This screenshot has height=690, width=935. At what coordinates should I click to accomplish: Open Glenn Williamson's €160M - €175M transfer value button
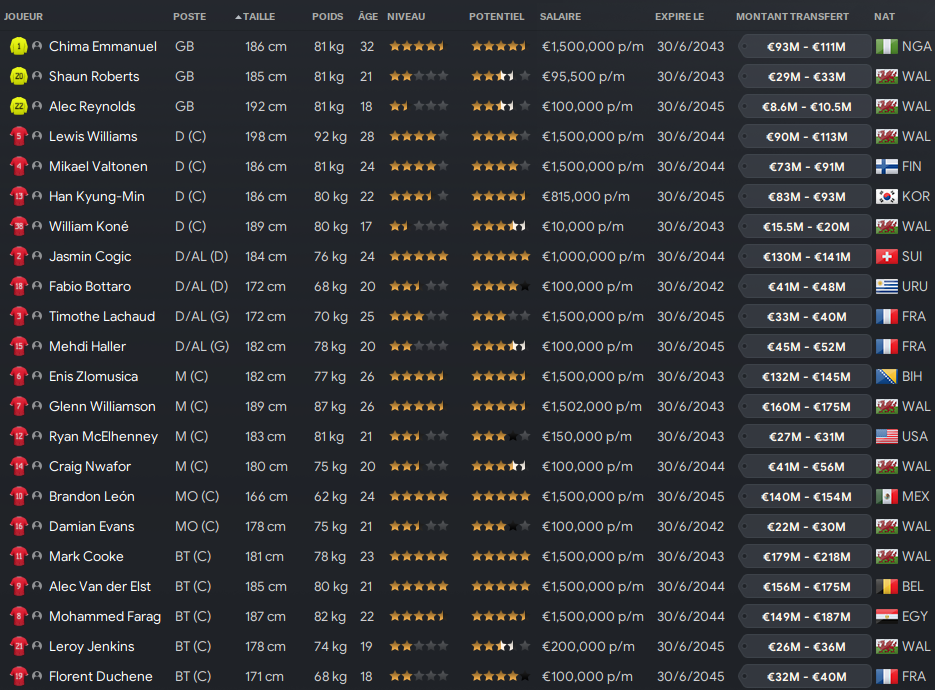pos(806,407)
